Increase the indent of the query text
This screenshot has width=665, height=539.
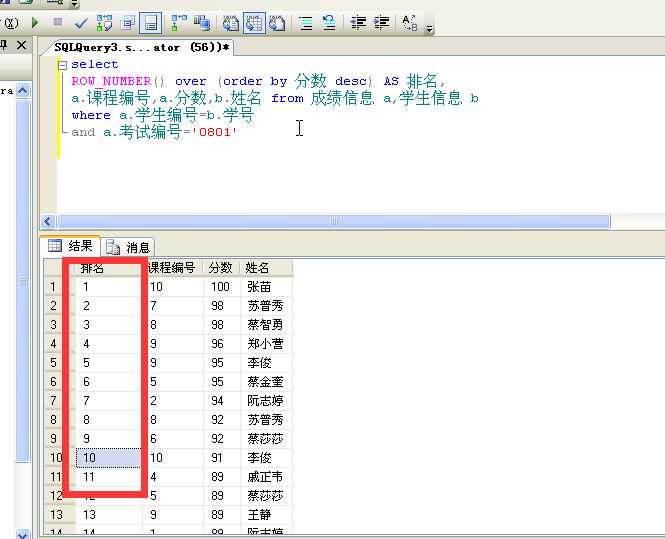point(382,22)
